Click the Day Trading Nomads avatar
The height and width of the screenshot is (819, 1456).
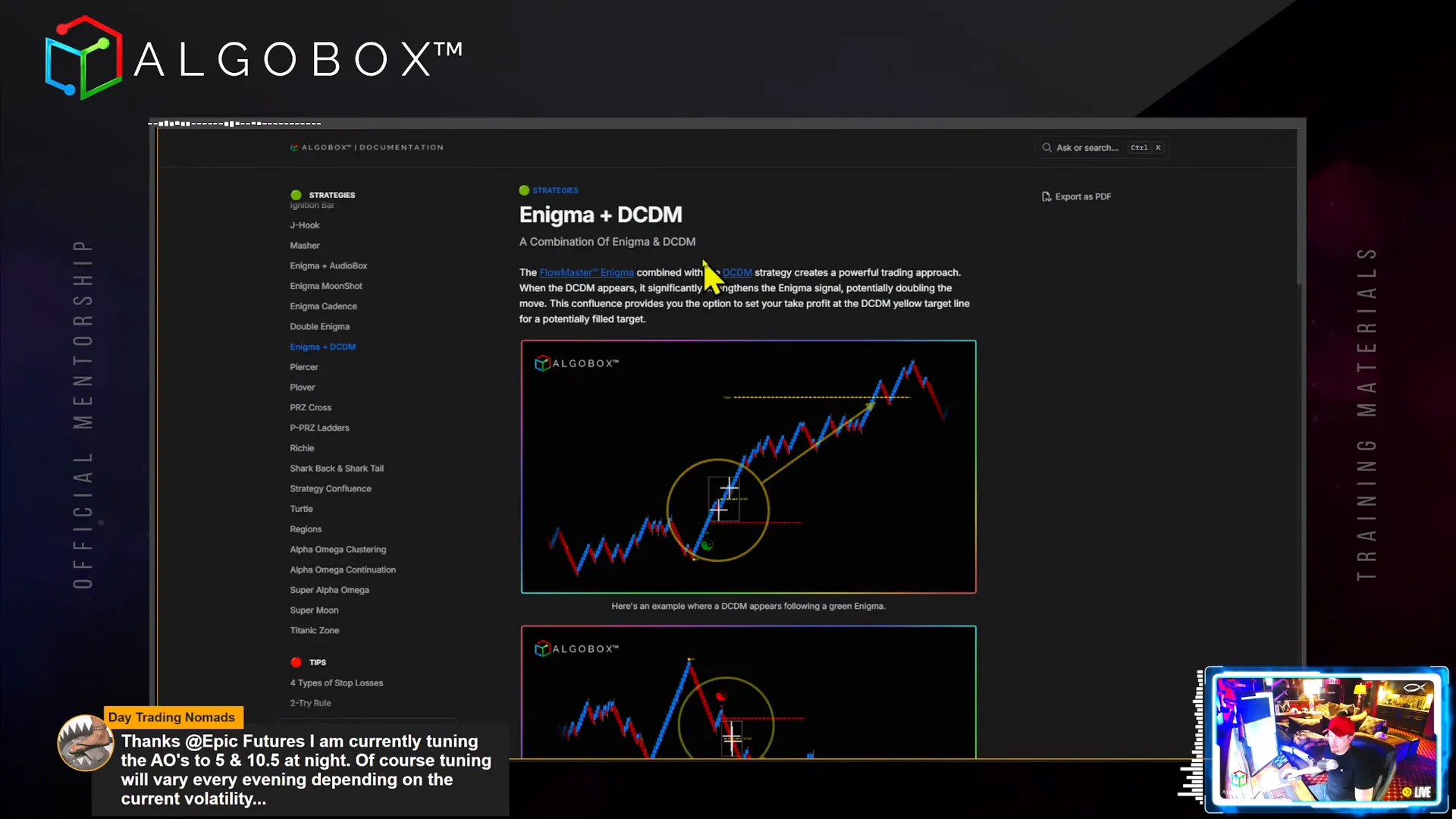[85, 742]
